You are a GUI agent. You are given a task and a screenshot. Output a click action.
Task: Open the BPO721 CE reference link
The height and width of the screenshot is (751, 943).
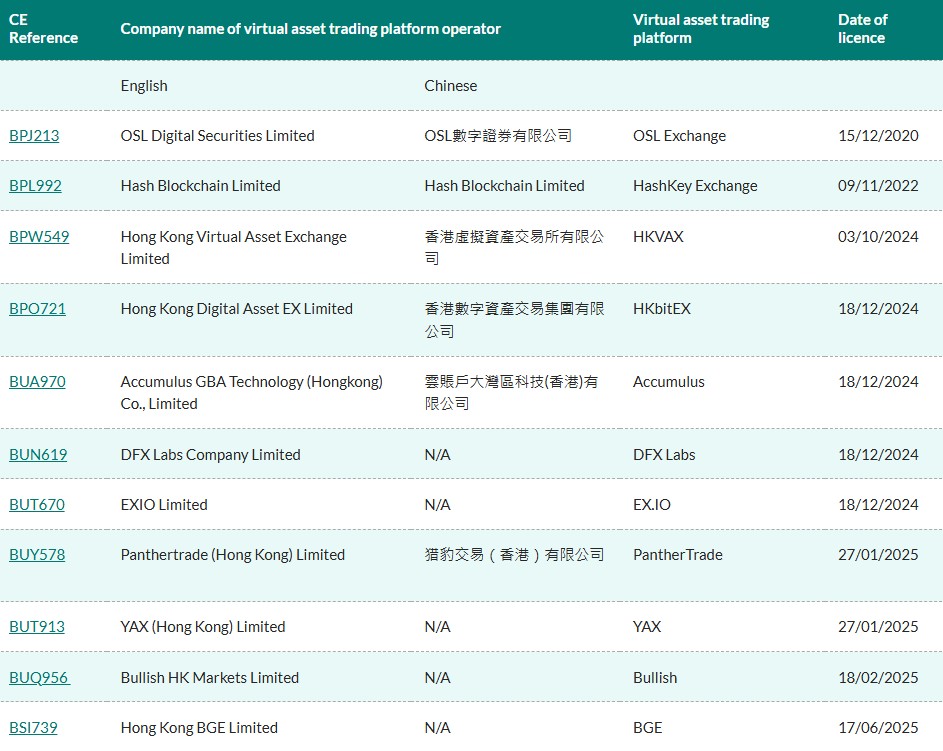[x=37, y=308]
